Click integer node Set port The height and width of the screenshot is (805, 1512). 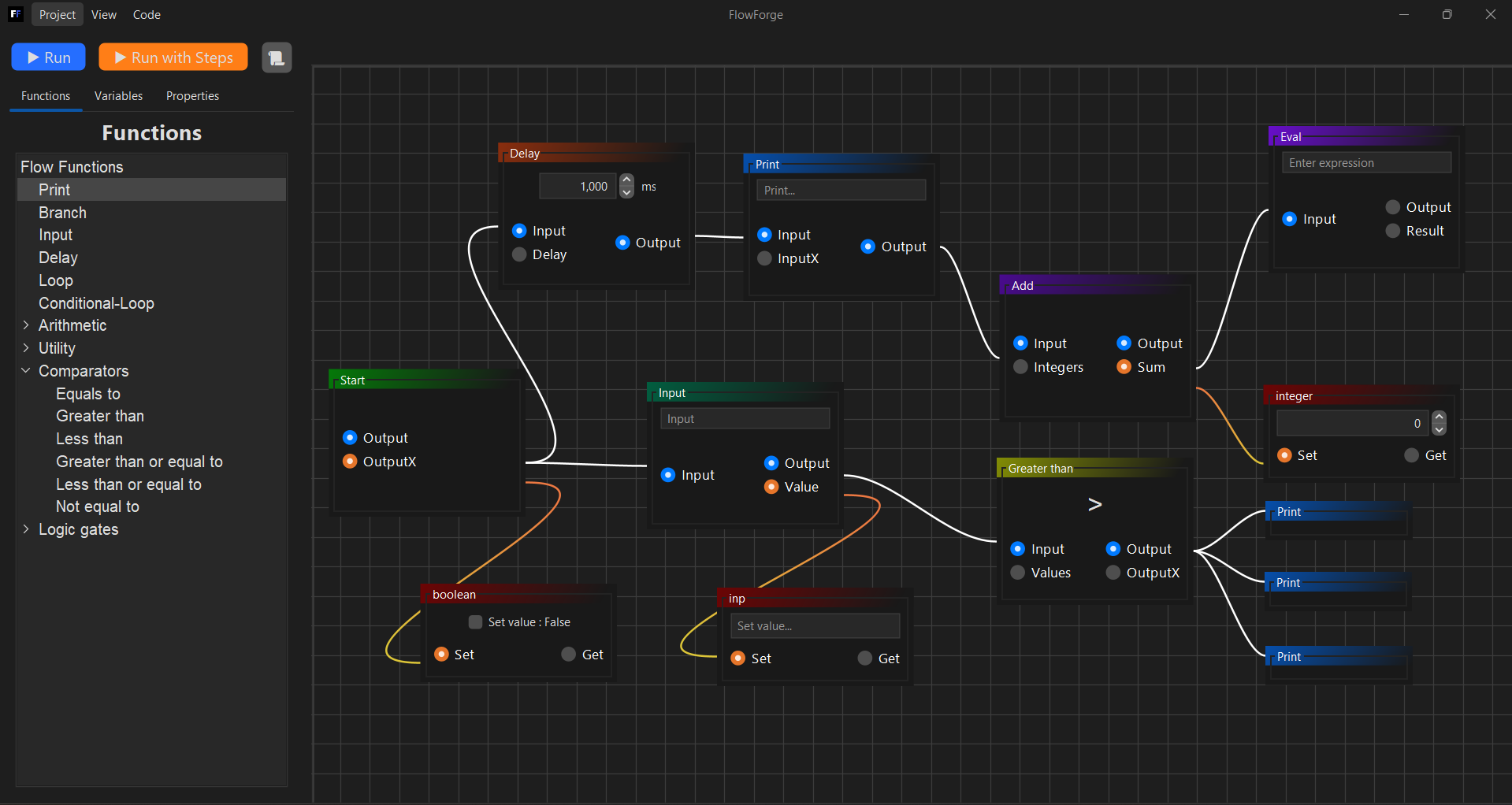pos(1284,455)
